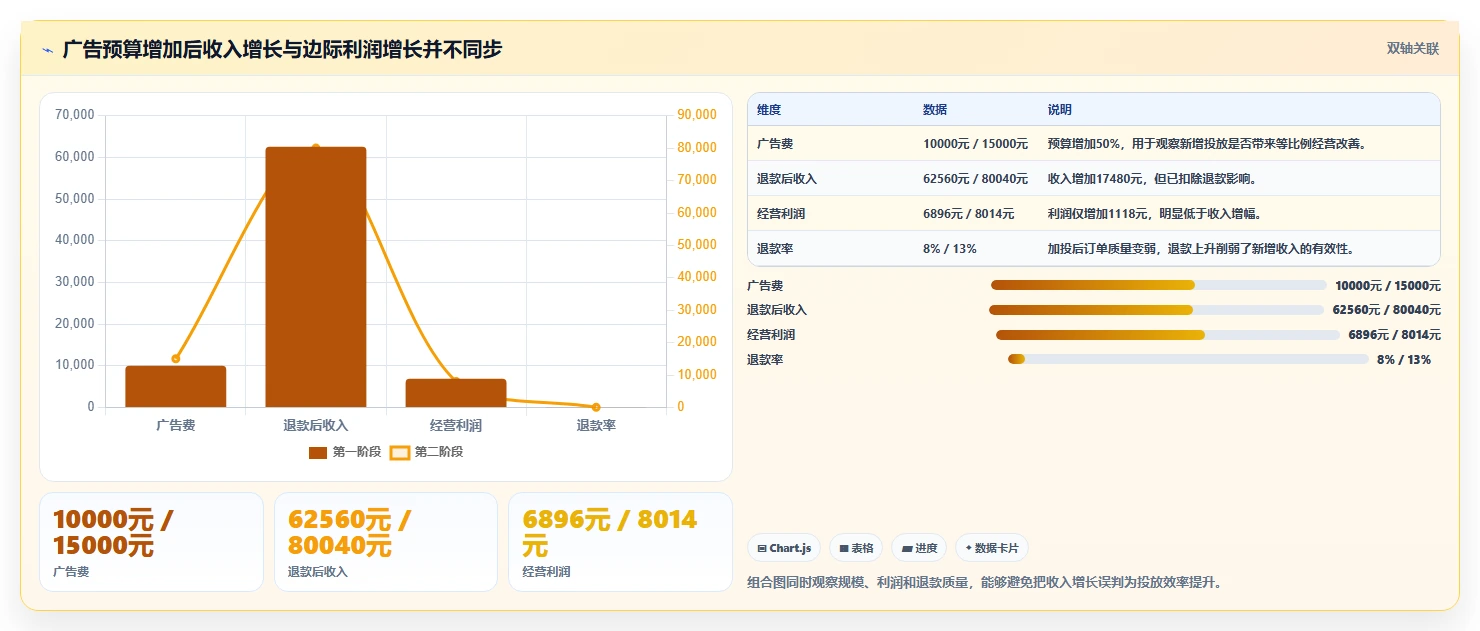Click the 退款后收入 progress bar

click(1157, 310)
